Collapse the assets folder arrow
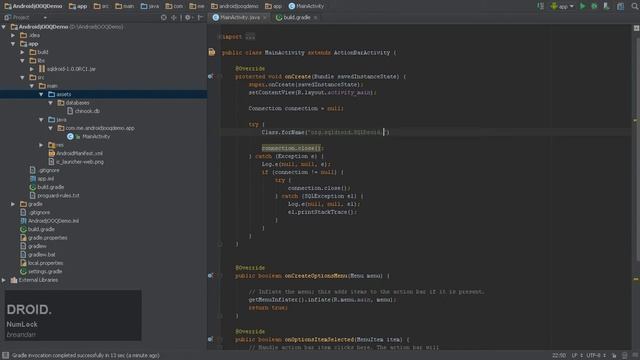Screen dimensions: 640x360 coord(42,94)
